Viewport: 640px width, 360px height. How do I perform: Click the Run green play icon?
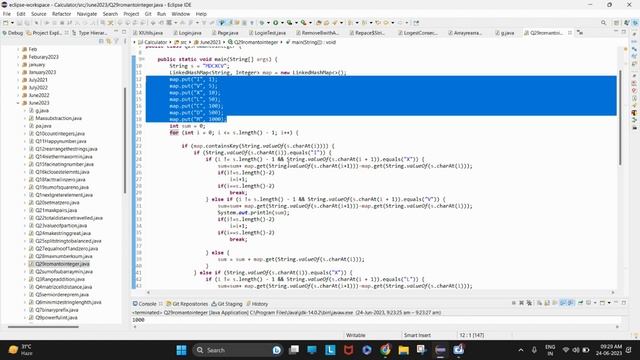(x=276, y=23)
